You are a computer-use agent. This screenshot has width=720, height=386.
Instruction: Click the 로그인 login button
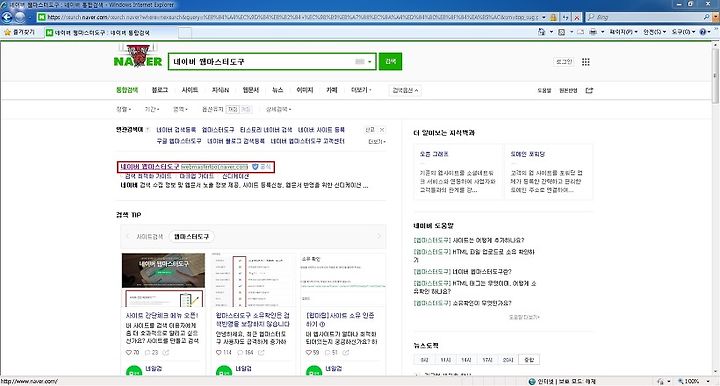(x=564, y=62)
